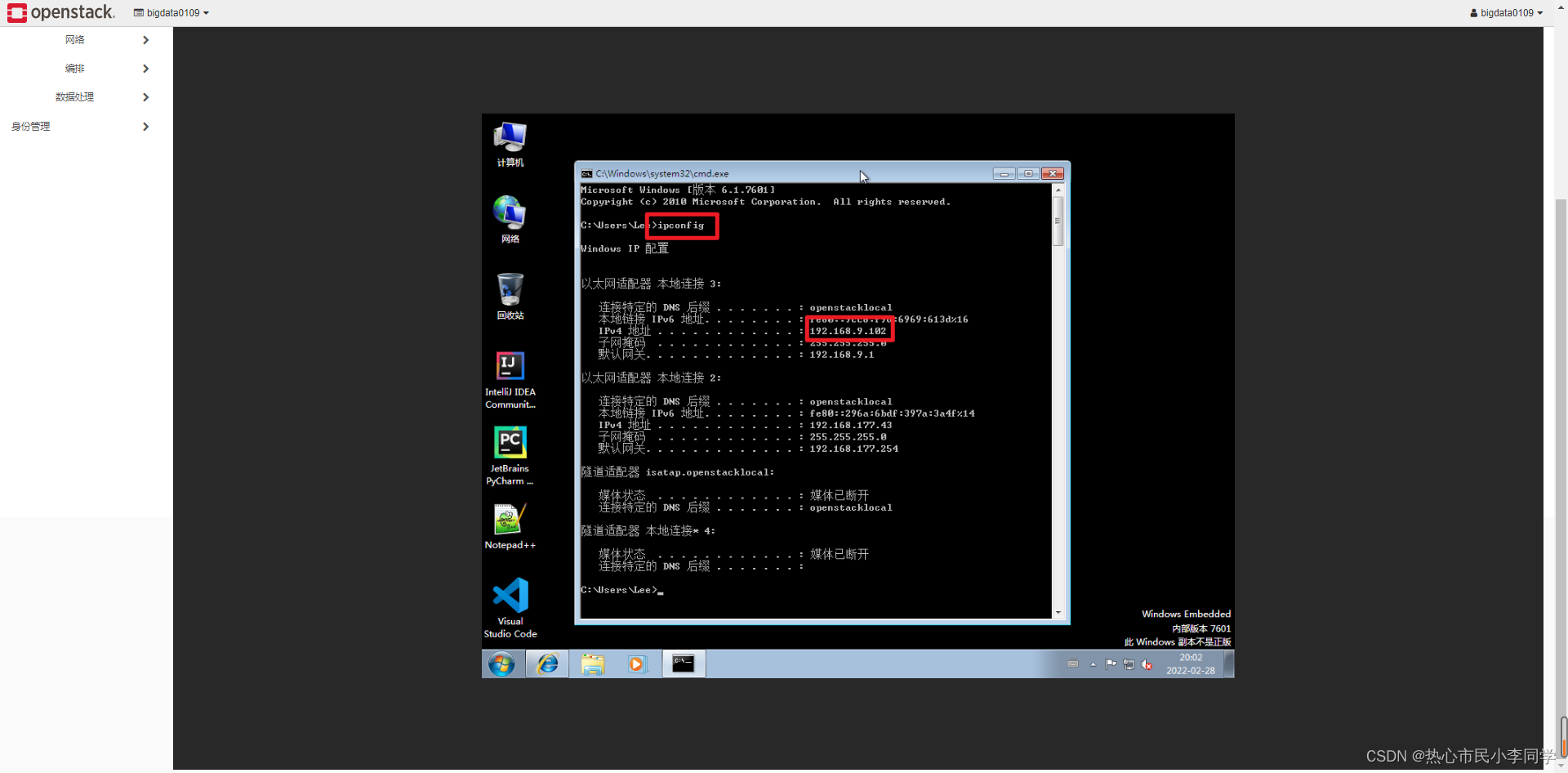Expand the 网络 sidebar section
This screenshot has height=773, width=1568.
pyautogui.click(x=87, y=40)
